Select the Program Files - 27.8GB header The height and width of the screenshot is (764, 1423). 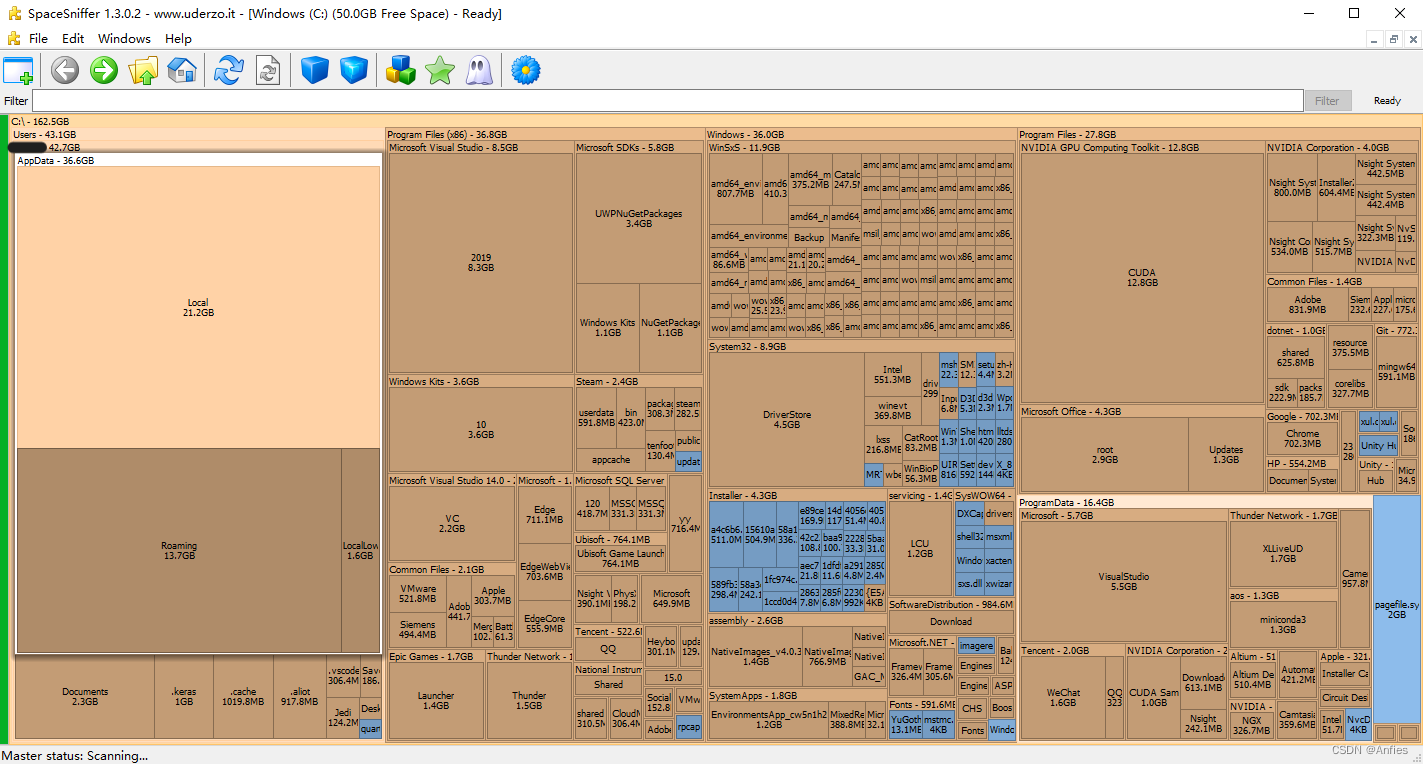coord(1218,134)
